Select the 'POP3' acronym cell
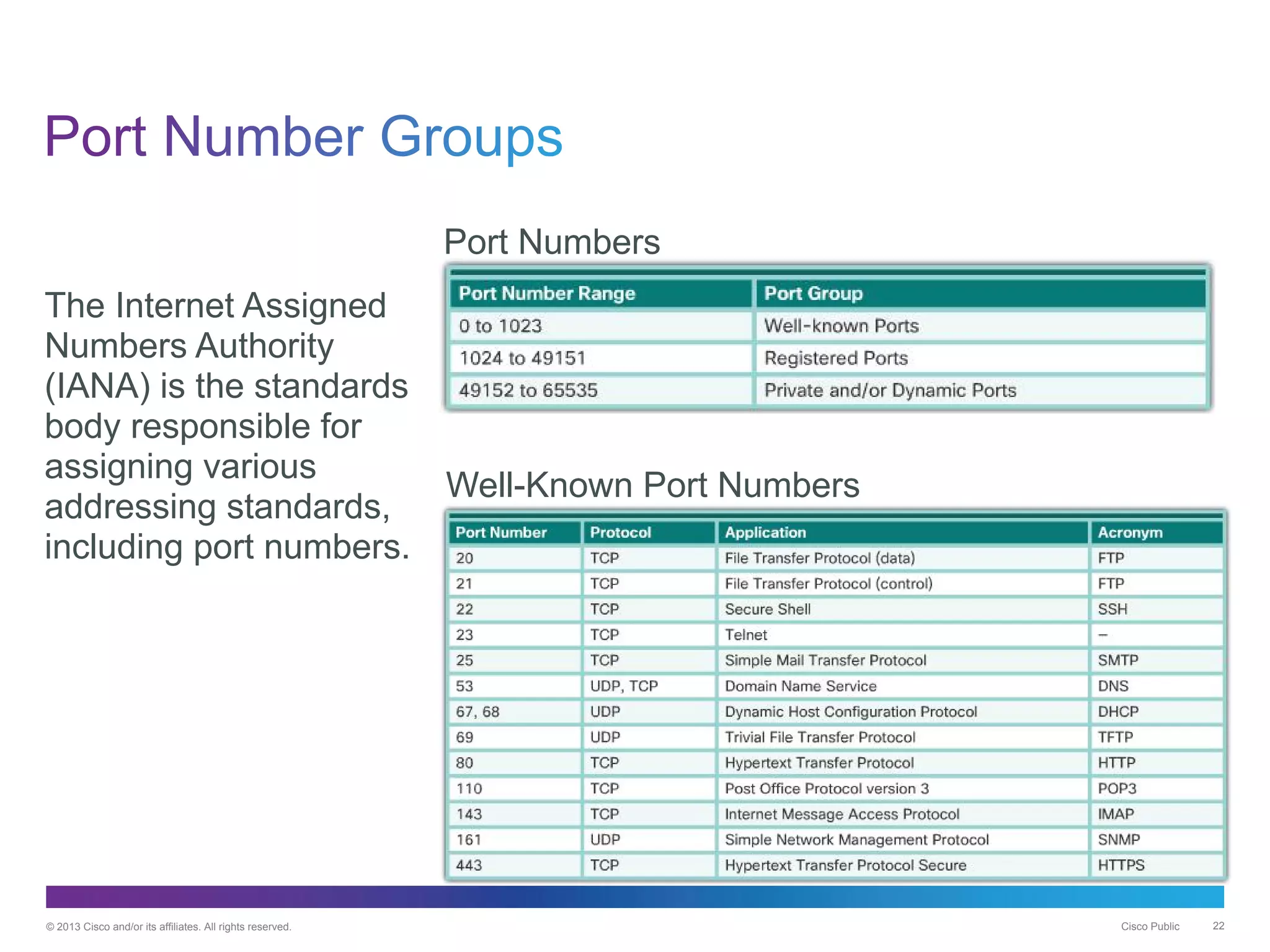This screenshot has height=952, width=1270. coord(1157,789)
